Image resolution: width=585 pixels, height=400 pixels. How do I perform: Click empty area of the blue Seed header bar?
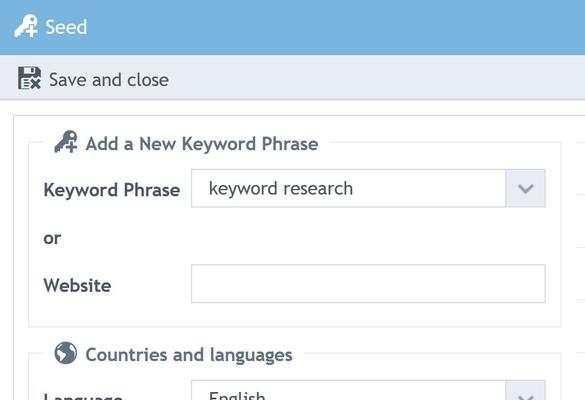click(336, 27)
